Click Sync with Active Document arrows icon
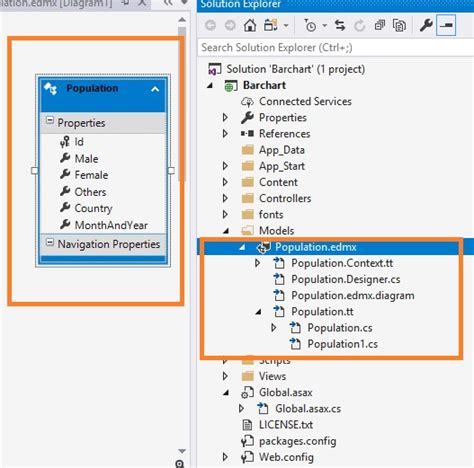 [340, 25]
